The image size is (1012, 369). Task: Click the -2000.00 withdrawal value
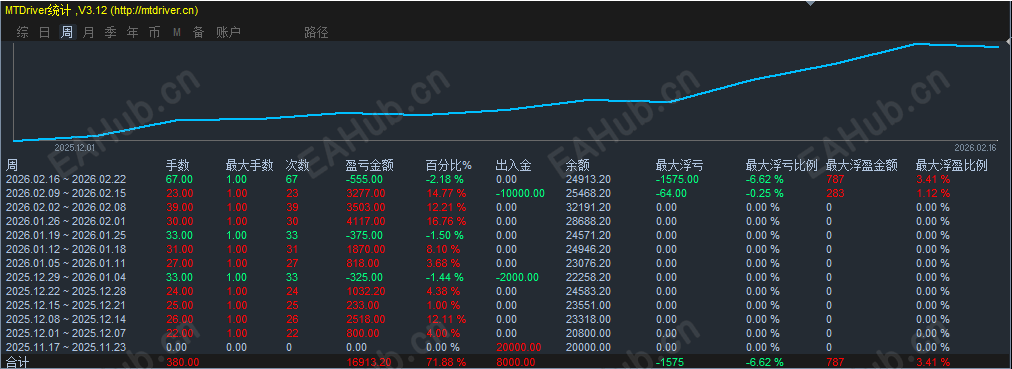coord(518,277)
